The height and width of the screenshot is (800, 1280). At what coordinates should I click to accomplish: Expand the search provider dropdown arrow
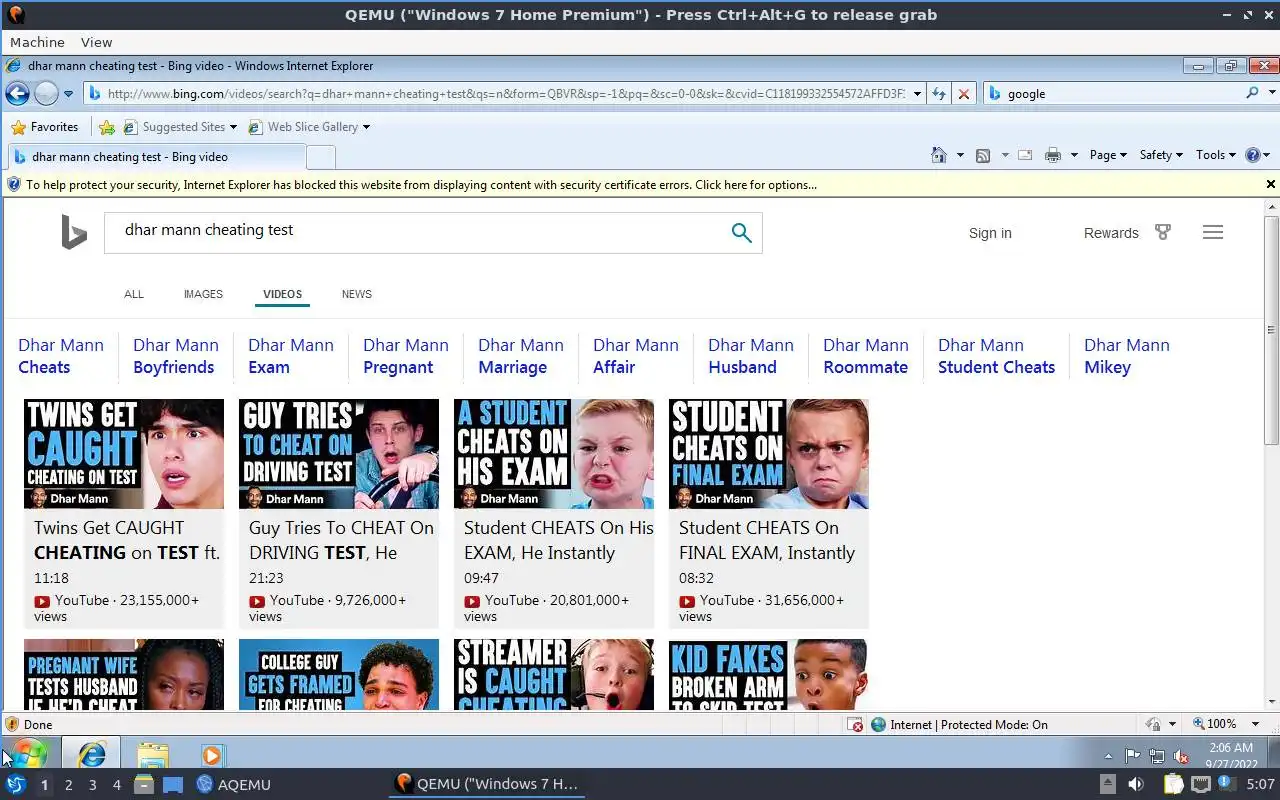pyautogui.click(x=1272, y=93)
